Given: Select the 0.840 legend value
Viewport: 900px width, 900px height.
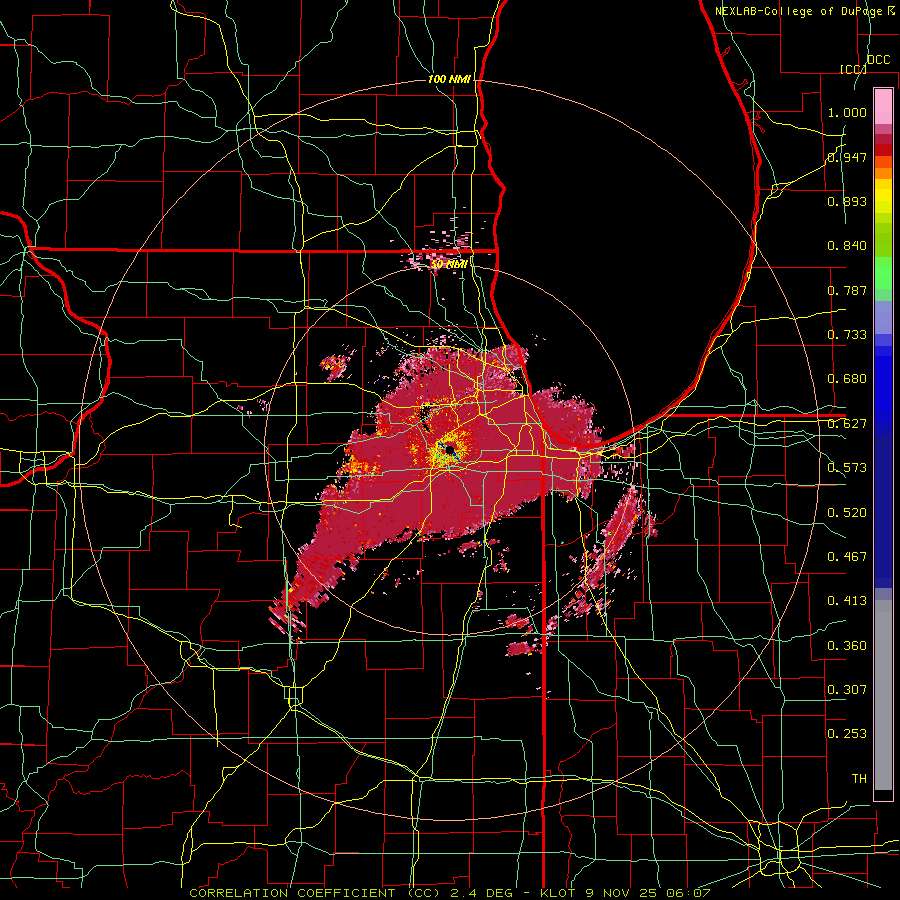Looking at the screenshot, I should point(847,246).
